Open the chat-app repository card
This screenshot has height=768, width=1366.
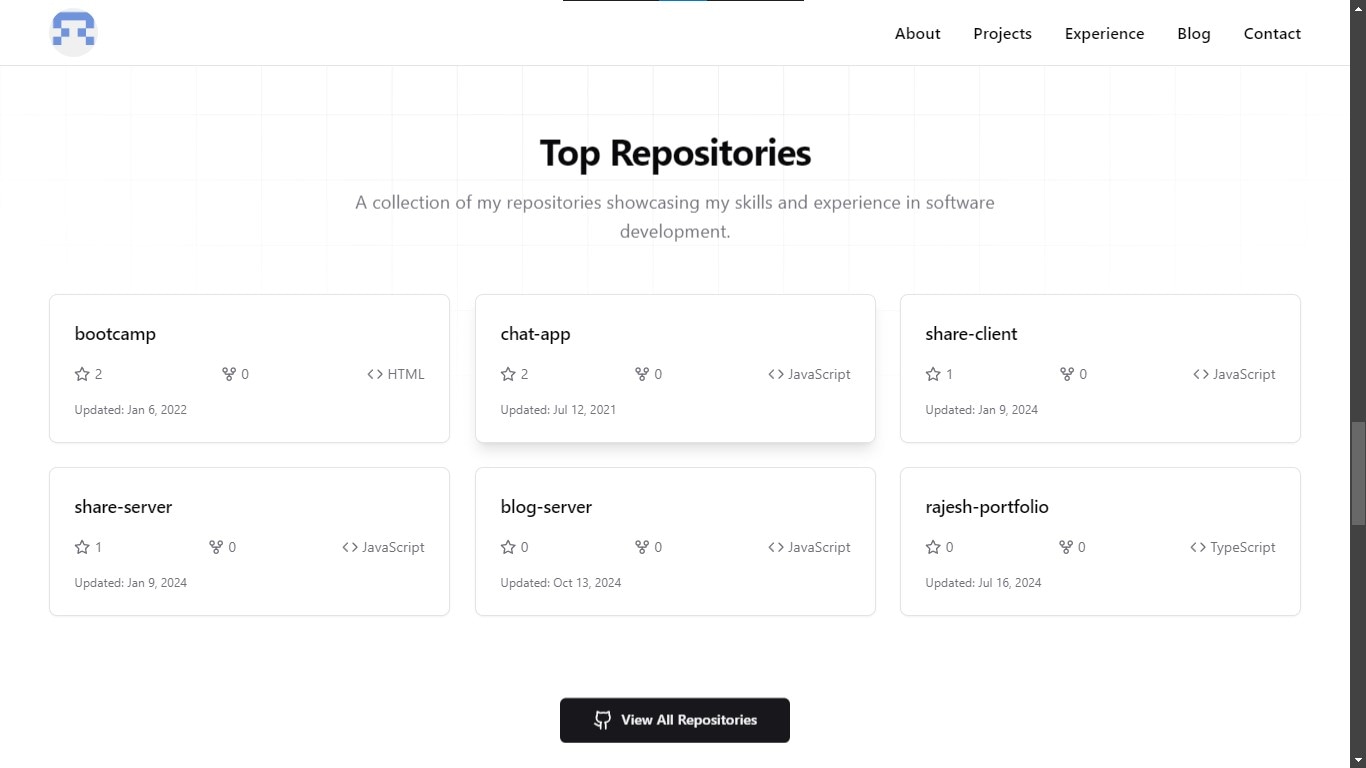click(x=675, y=368)
